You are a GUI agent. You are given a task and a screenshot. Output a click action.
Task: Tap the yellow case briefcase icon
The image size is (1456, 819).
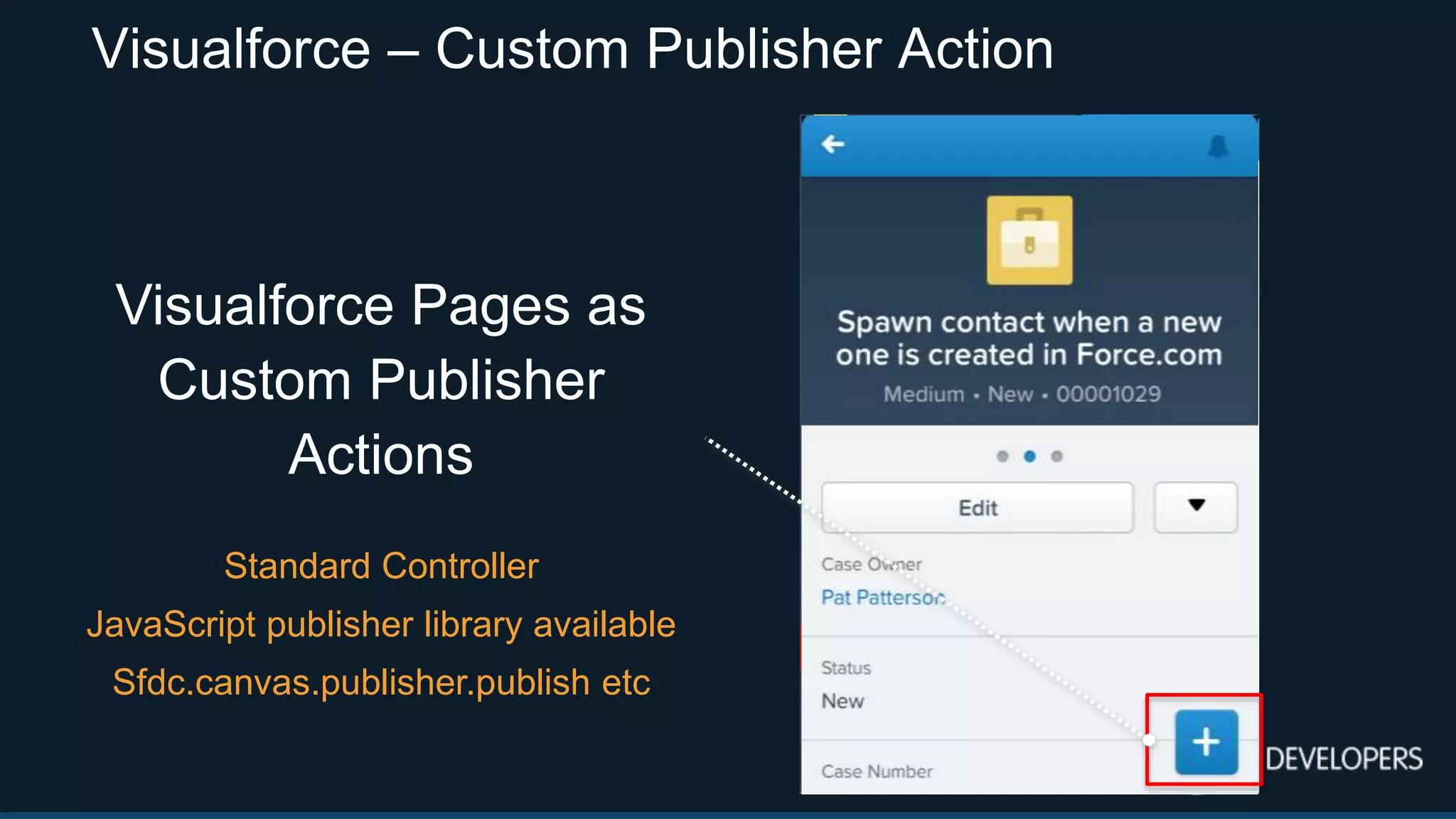click(x=1029, y=240)
